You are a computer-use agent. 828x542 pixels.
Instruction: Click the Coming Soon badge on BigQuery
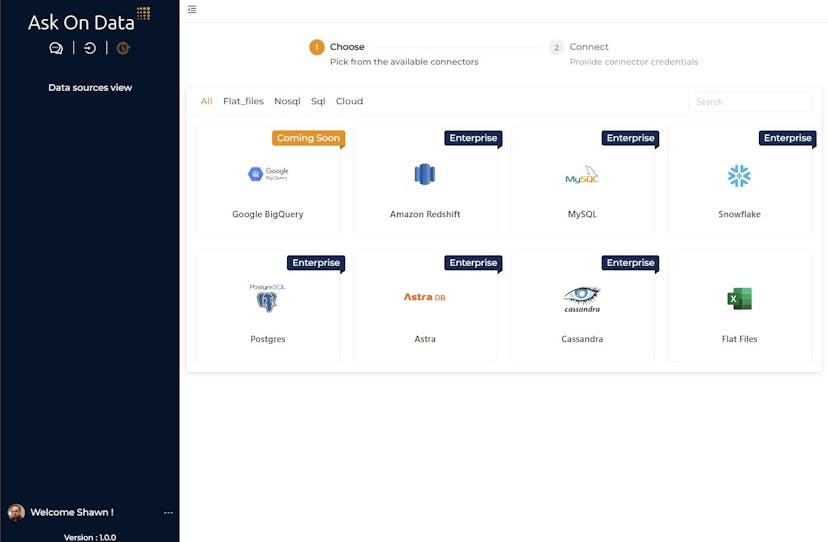(308, 138)
